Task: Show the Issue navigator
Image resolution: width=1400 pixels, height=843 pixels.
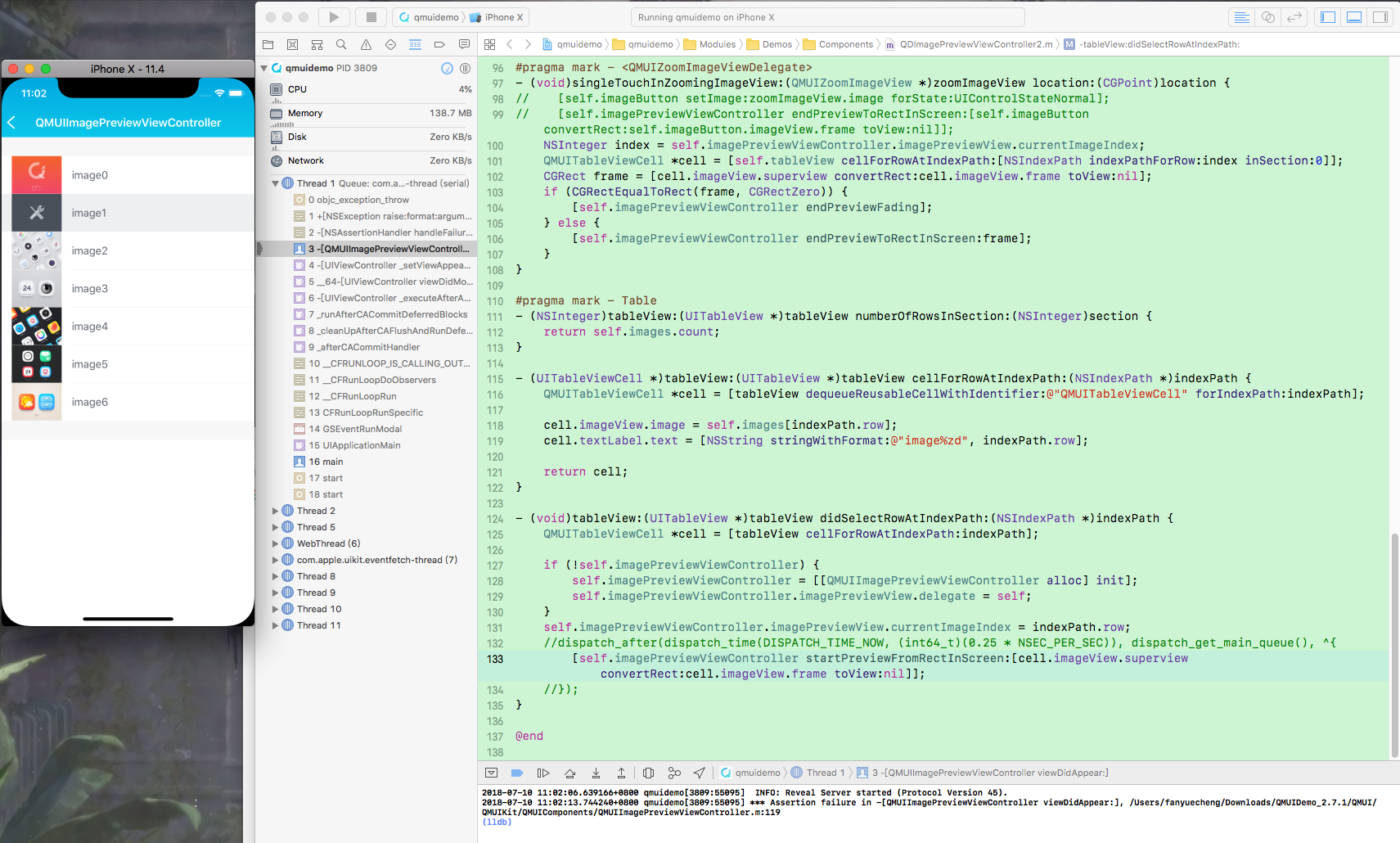Action: tap(366, 44)
